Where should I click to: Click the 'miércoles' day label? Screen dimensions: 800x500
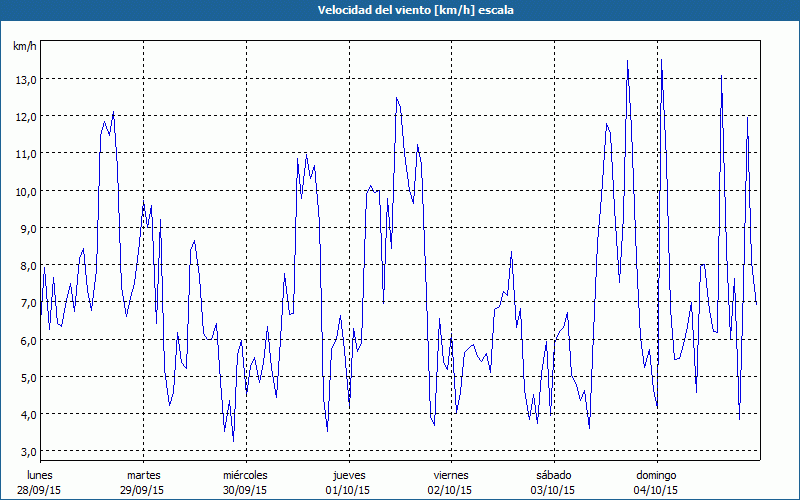pos(245,475)
